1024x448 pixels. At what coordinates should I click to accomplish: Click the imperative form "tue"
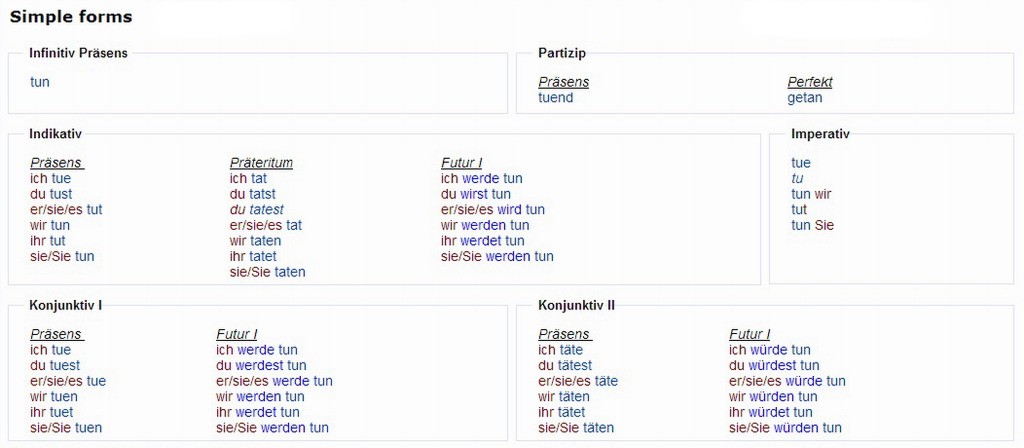coord(801,163)
